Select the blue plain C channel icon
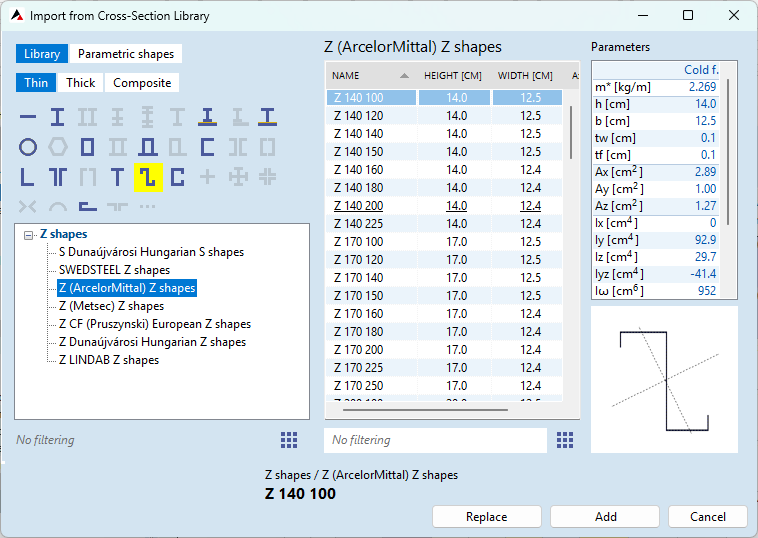Image resolution: width=758 pixels, height=538 pixels. (207, 147)
